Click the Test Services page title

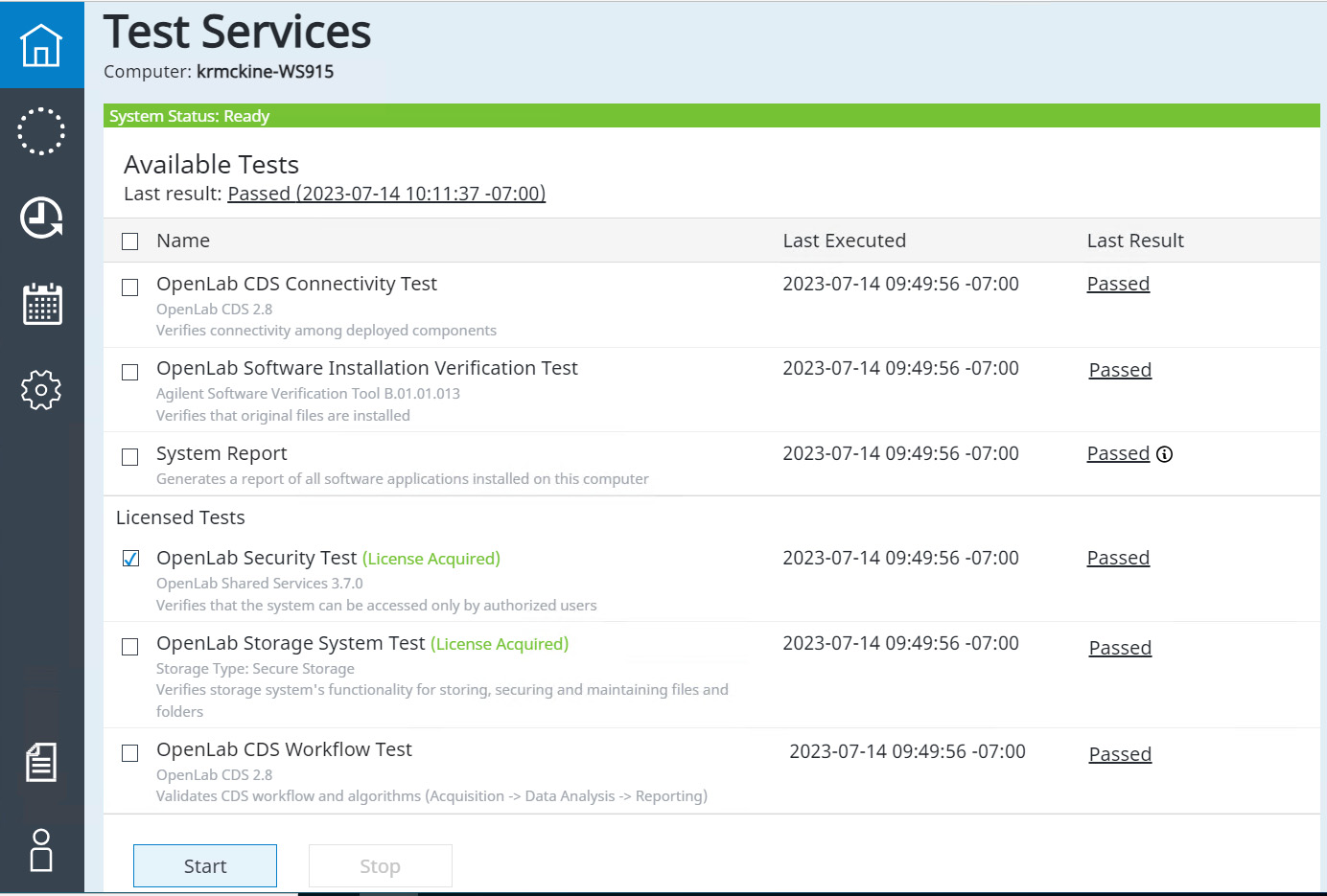click(237, 32)
